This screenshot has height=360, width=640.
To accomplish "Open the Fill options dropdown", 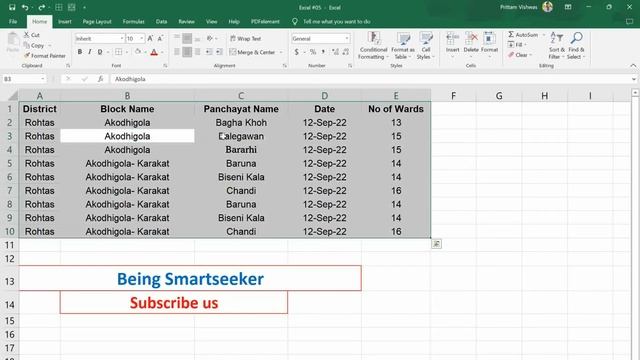I will pyautogui.click(x=518, y=44).
